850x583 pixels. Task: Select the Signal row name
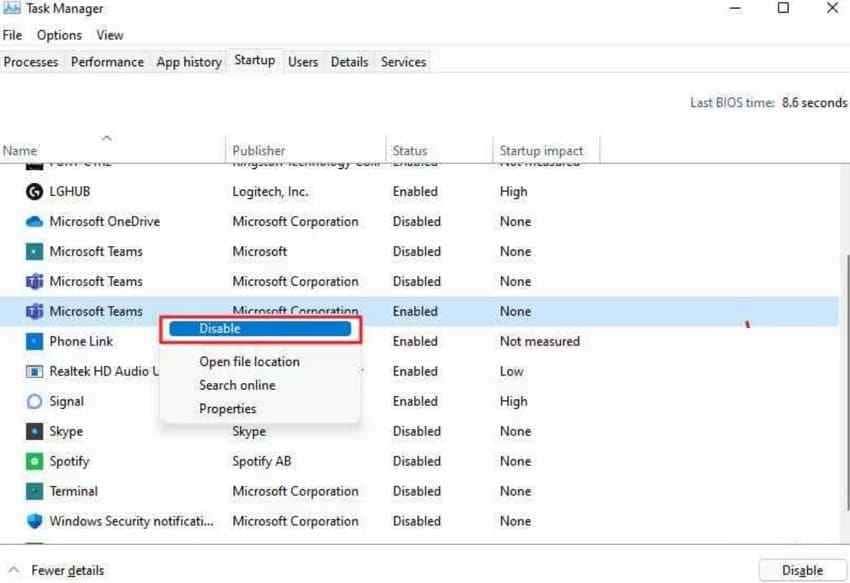[67, 401]
